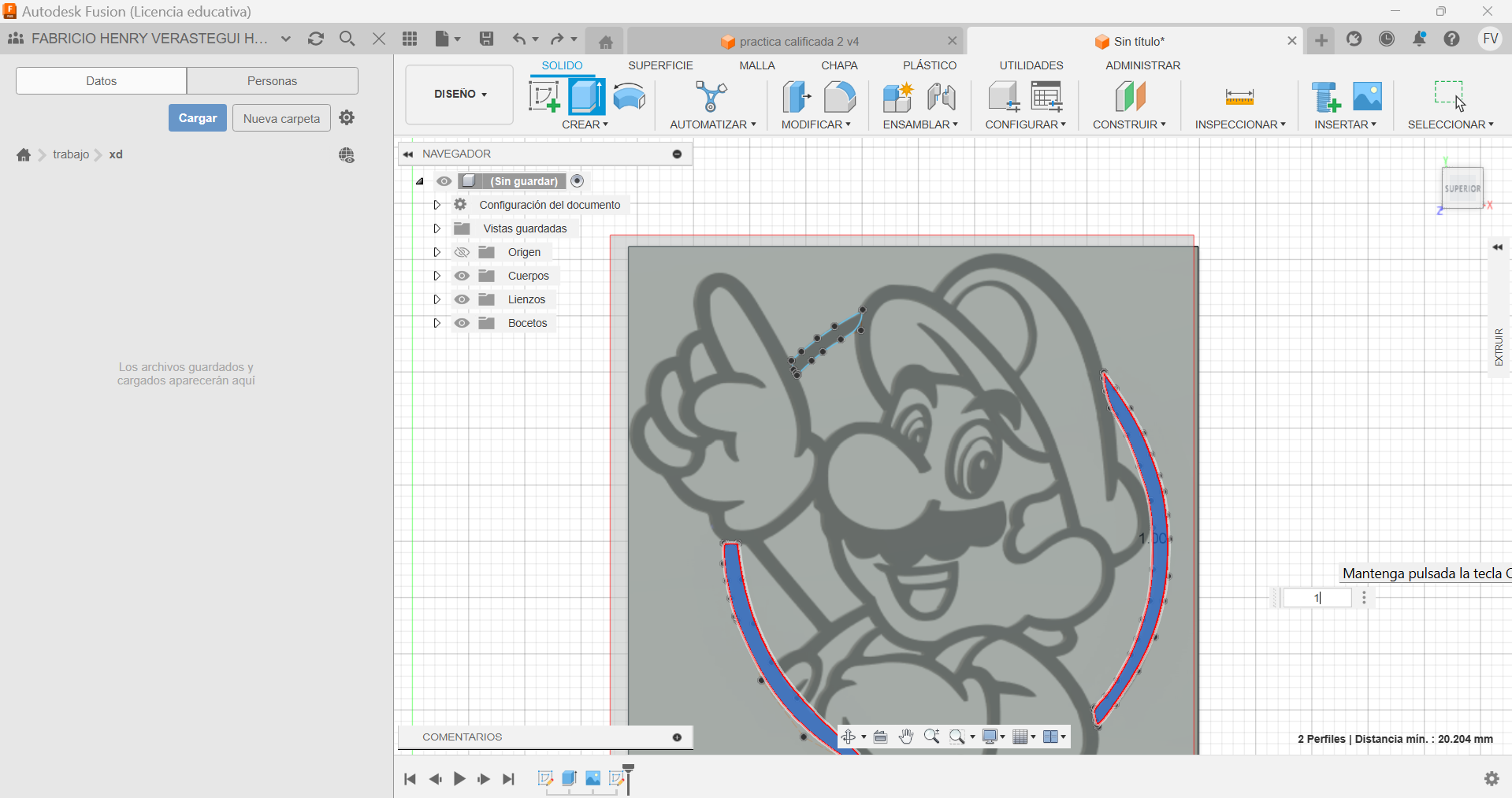Click the Configure model icon

(1004, 97)
